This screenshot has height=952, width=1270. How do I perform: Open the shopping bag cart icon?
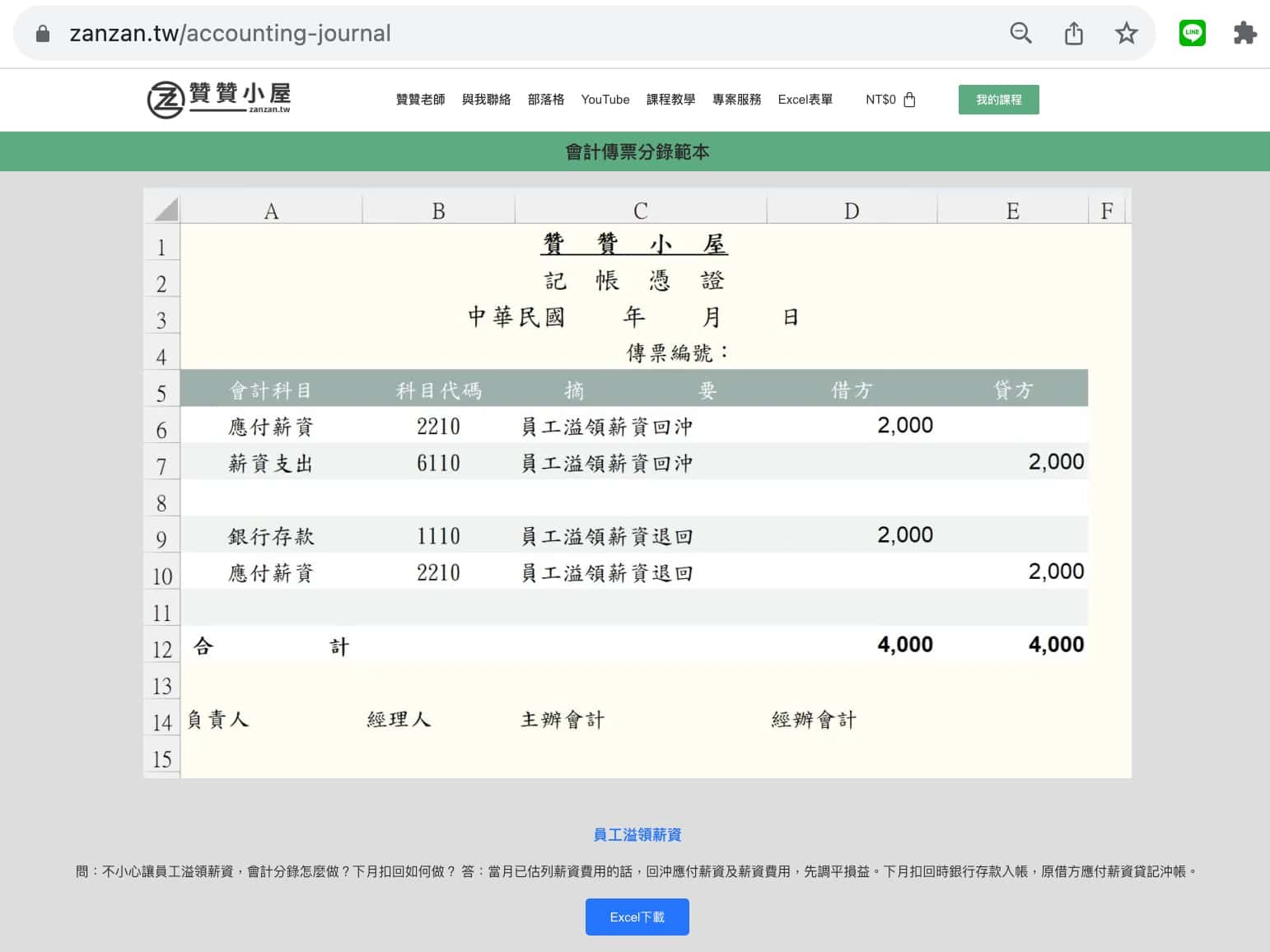909,100
